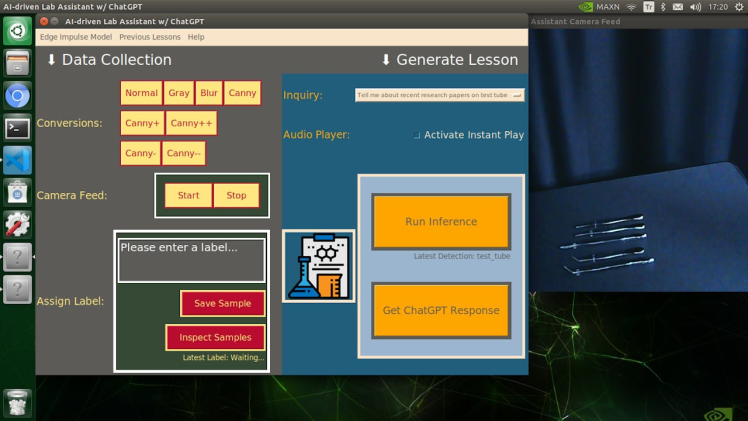This screenshot has height=421, width=748.
Task: Open the Wi-Fi network indicator
Action: (x=631, y=7)
